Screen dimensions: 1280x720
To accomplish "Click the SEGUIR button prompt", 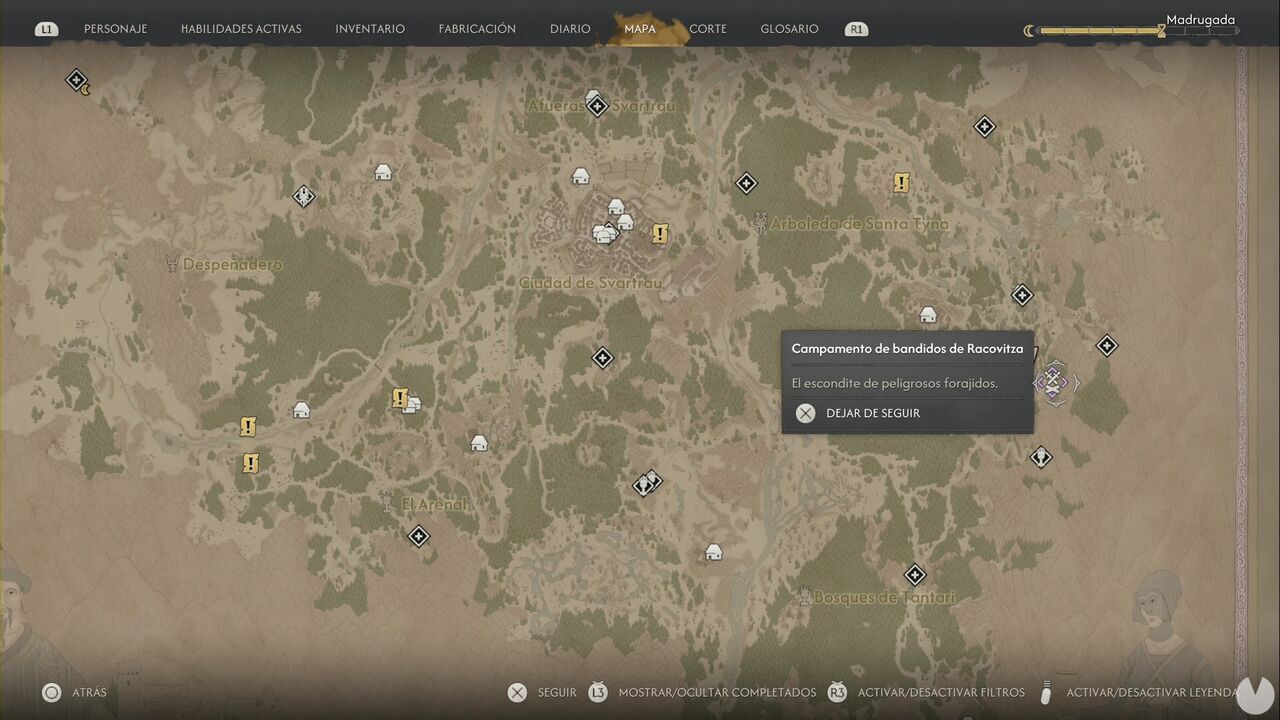I will pyautogui.click(x=542, y=692).
